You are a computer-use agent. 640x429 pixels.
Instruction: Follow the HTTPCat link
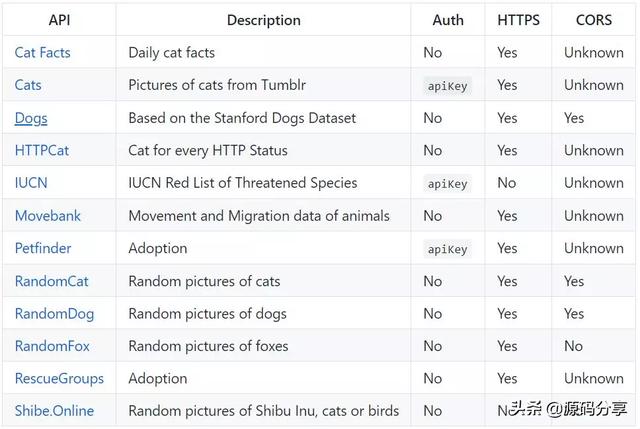point(42,150)
